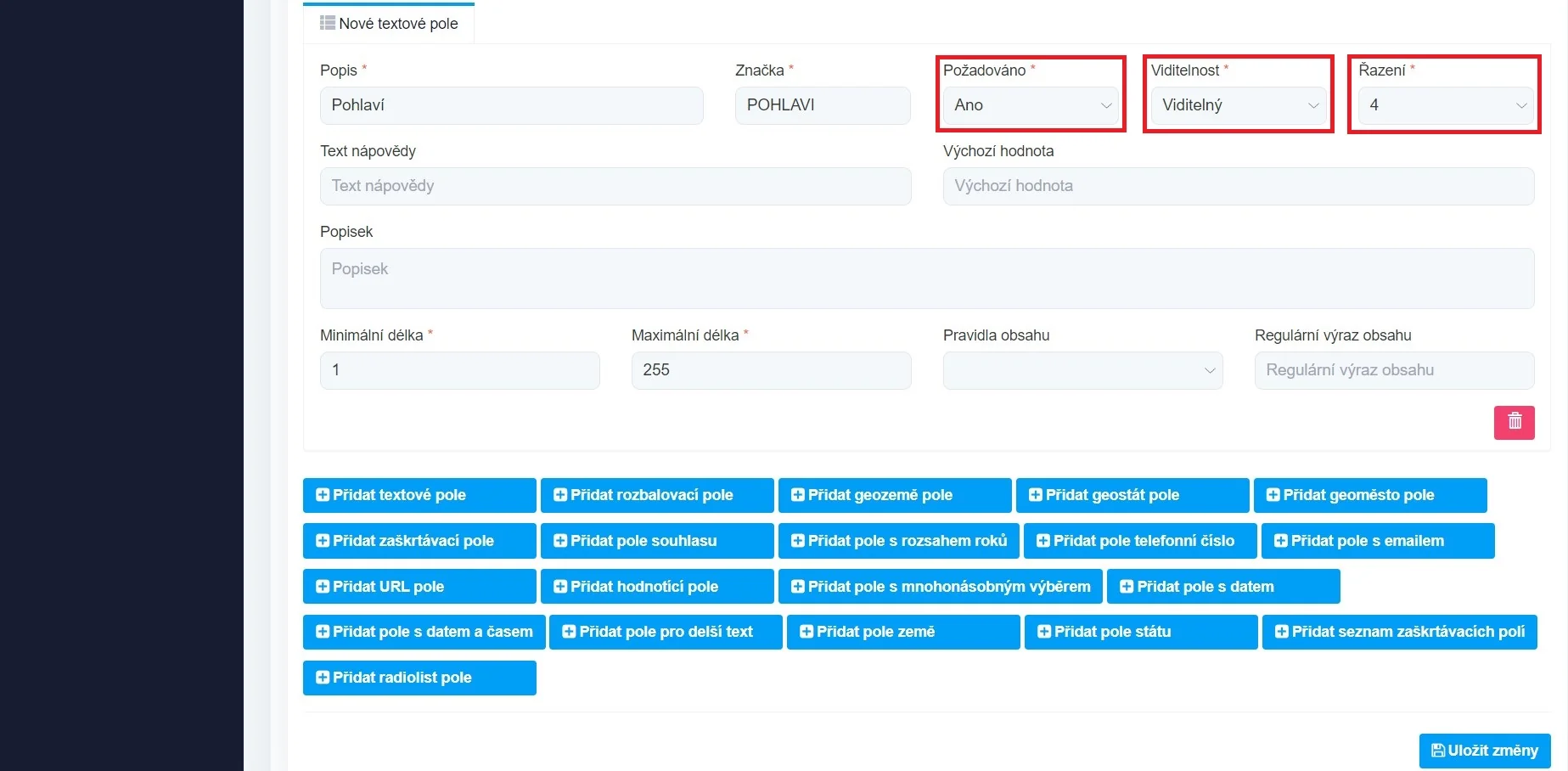The image size is (1568, 771).
Task: Click the save icon on Uložit změny
Action: coord(1437,751)
